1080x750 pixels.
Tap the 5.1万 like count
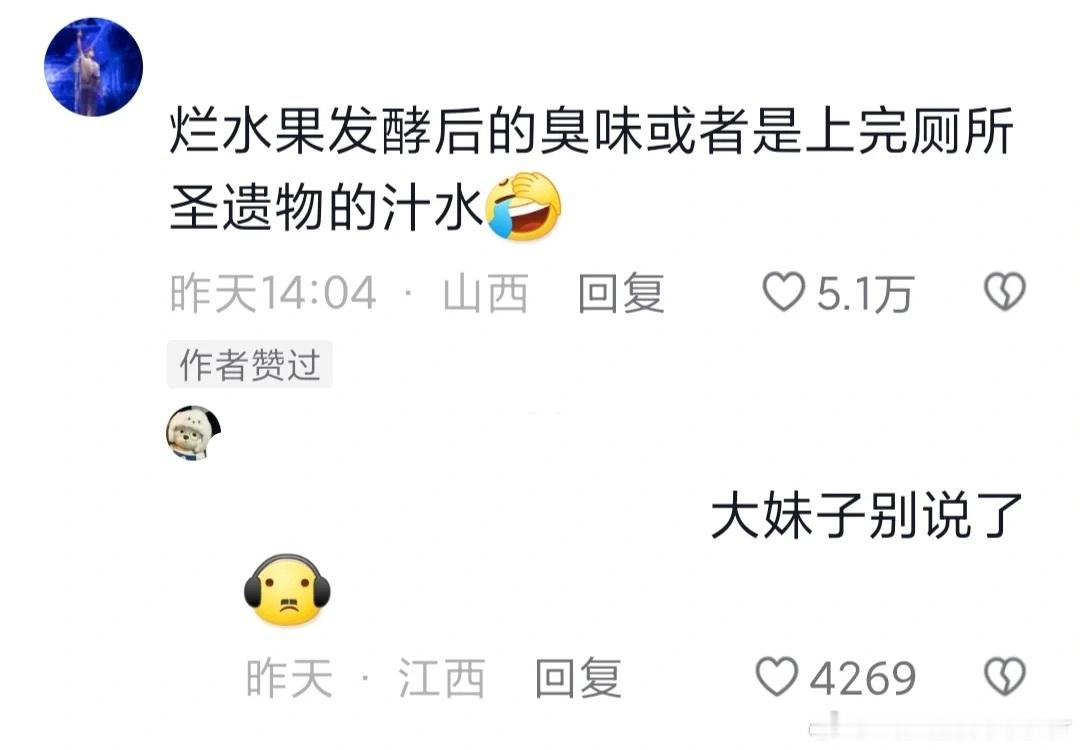point(865,294)
